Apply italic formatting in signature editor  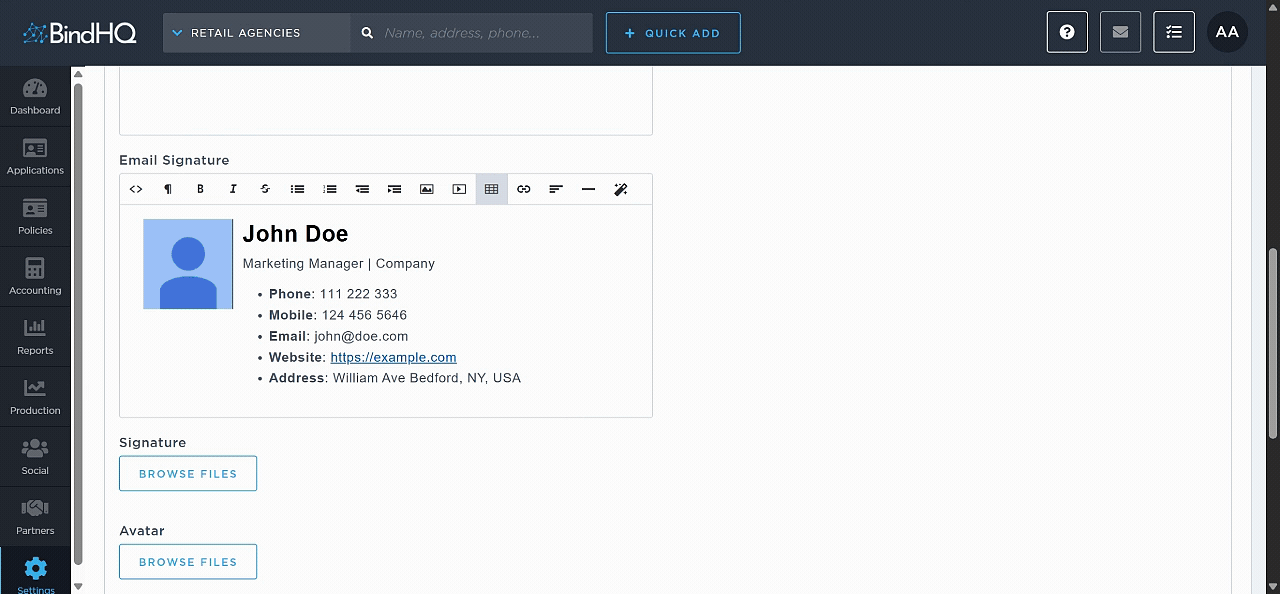233,189
